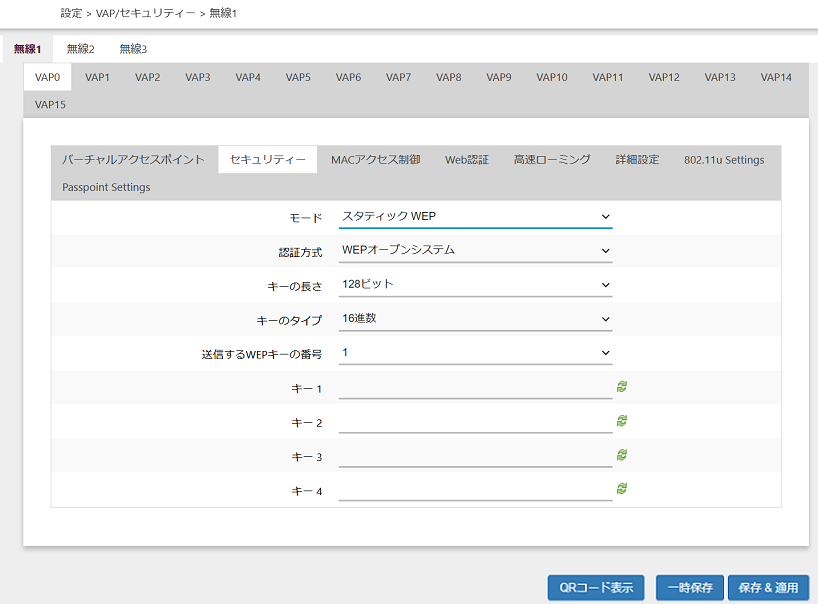
Task: Open the MACアクセス制御 tab
Action: coord(375,160)
